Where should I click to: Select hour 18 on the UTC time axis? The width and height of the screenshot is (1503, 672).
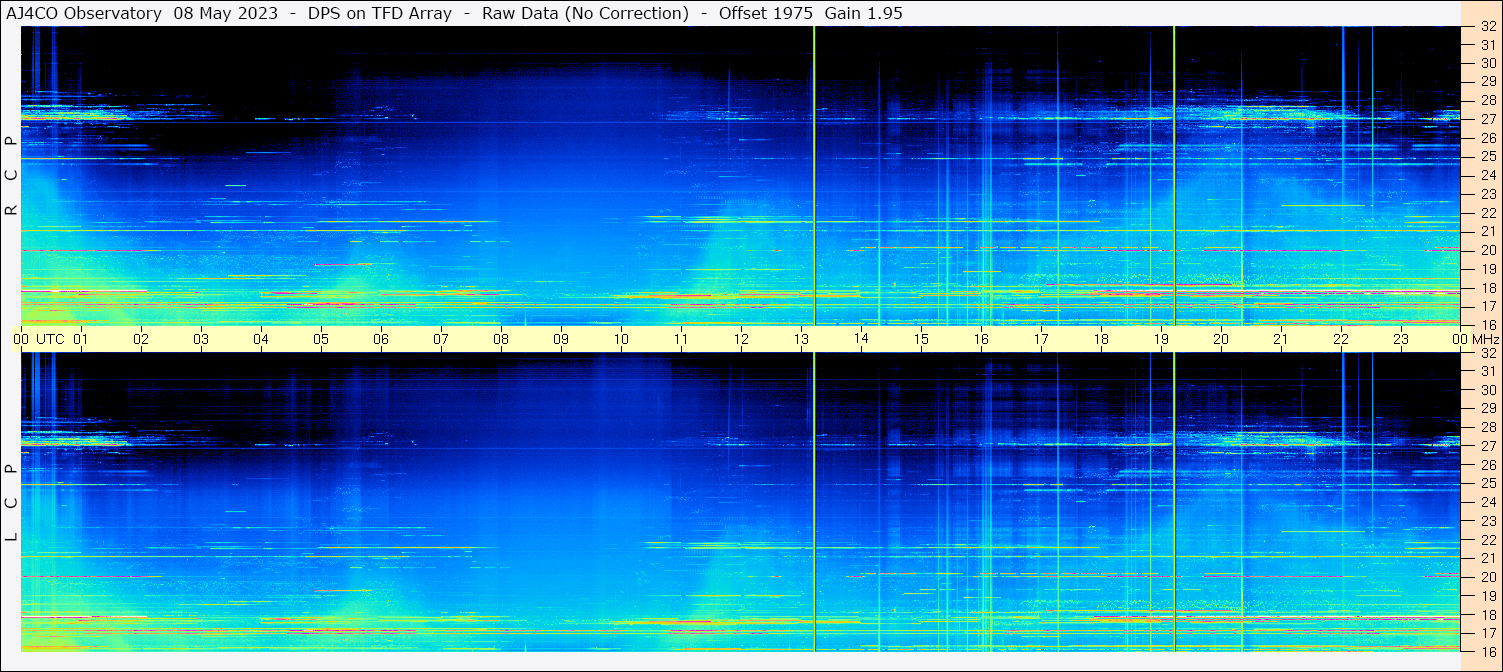(x=1101, y=339)
